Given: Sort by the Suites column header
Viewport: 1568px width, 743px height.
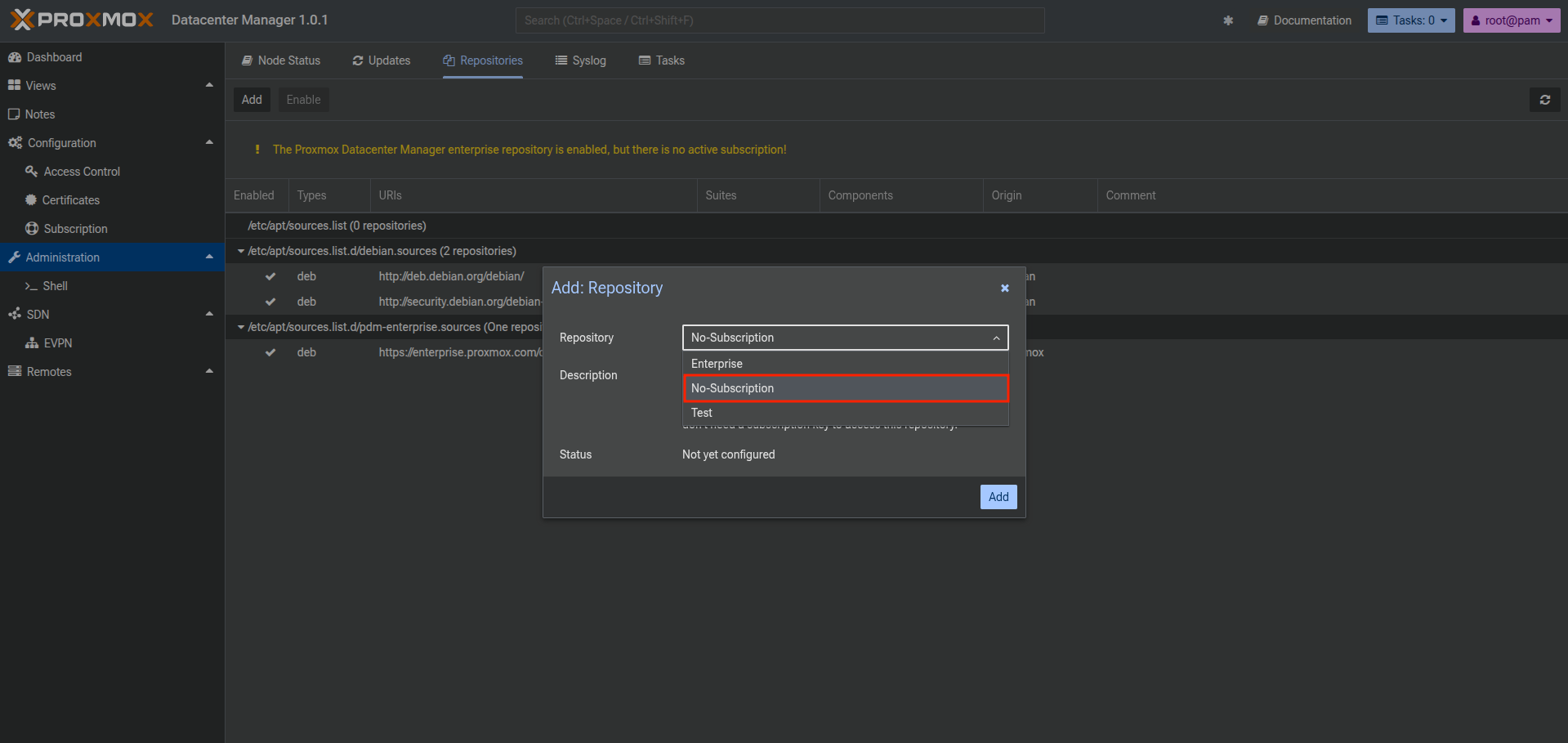Looking at the screenshot, I should click(758, 195).
